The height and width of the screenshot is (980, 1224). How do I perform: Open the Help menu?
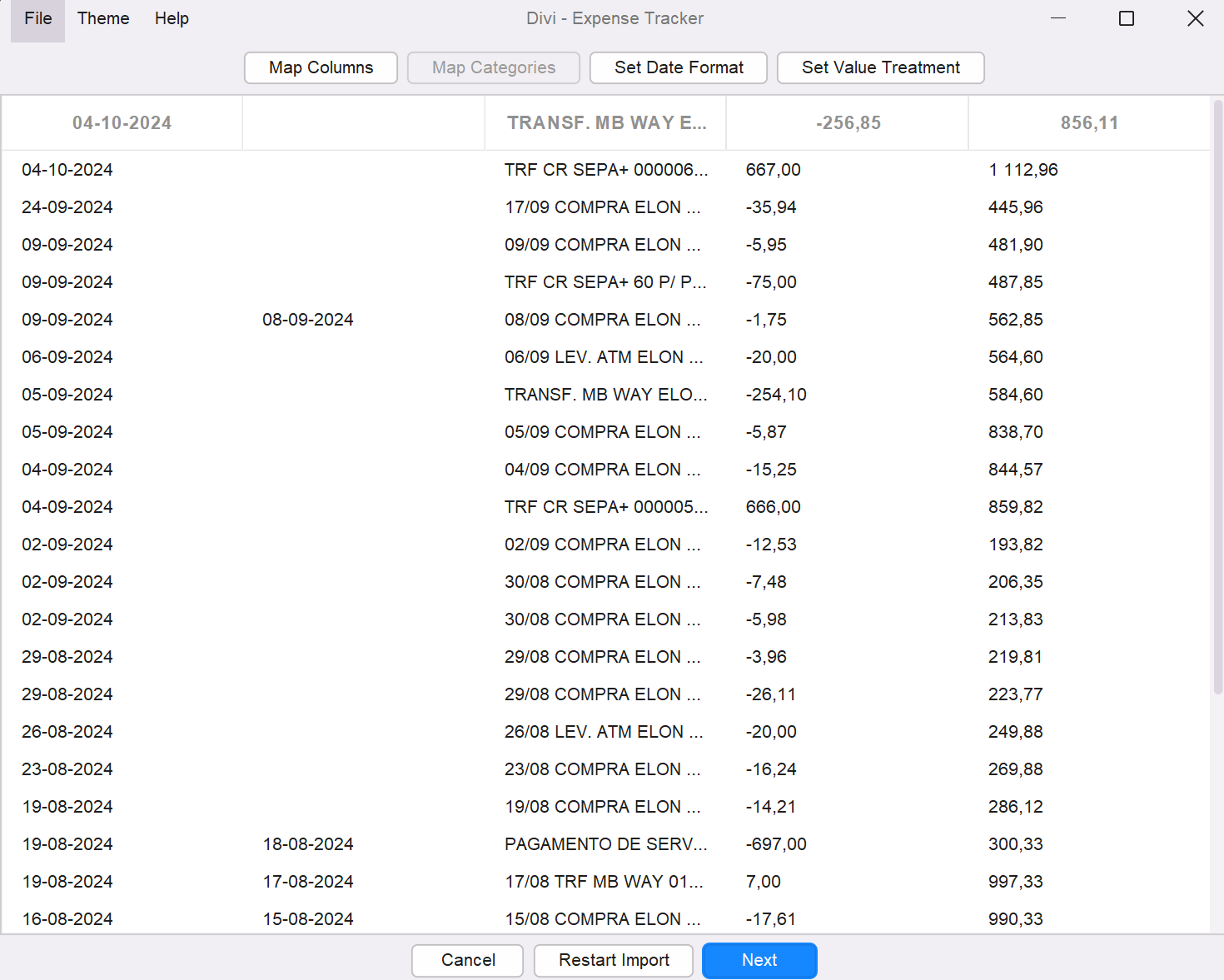[172, 19]
